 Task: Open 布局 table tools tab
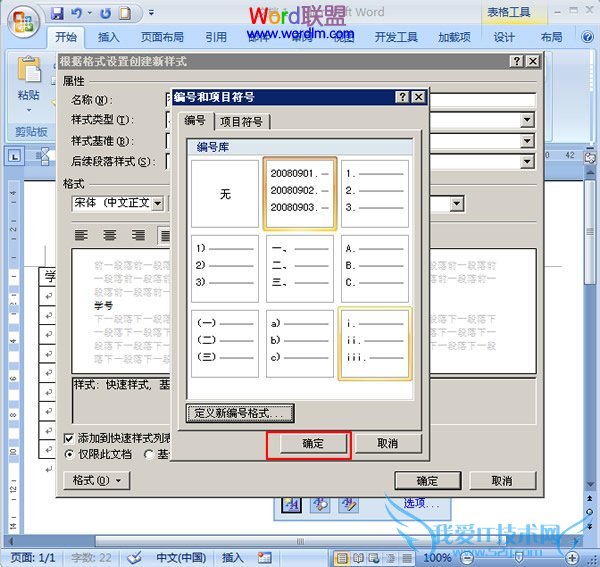tap(551, 37)
